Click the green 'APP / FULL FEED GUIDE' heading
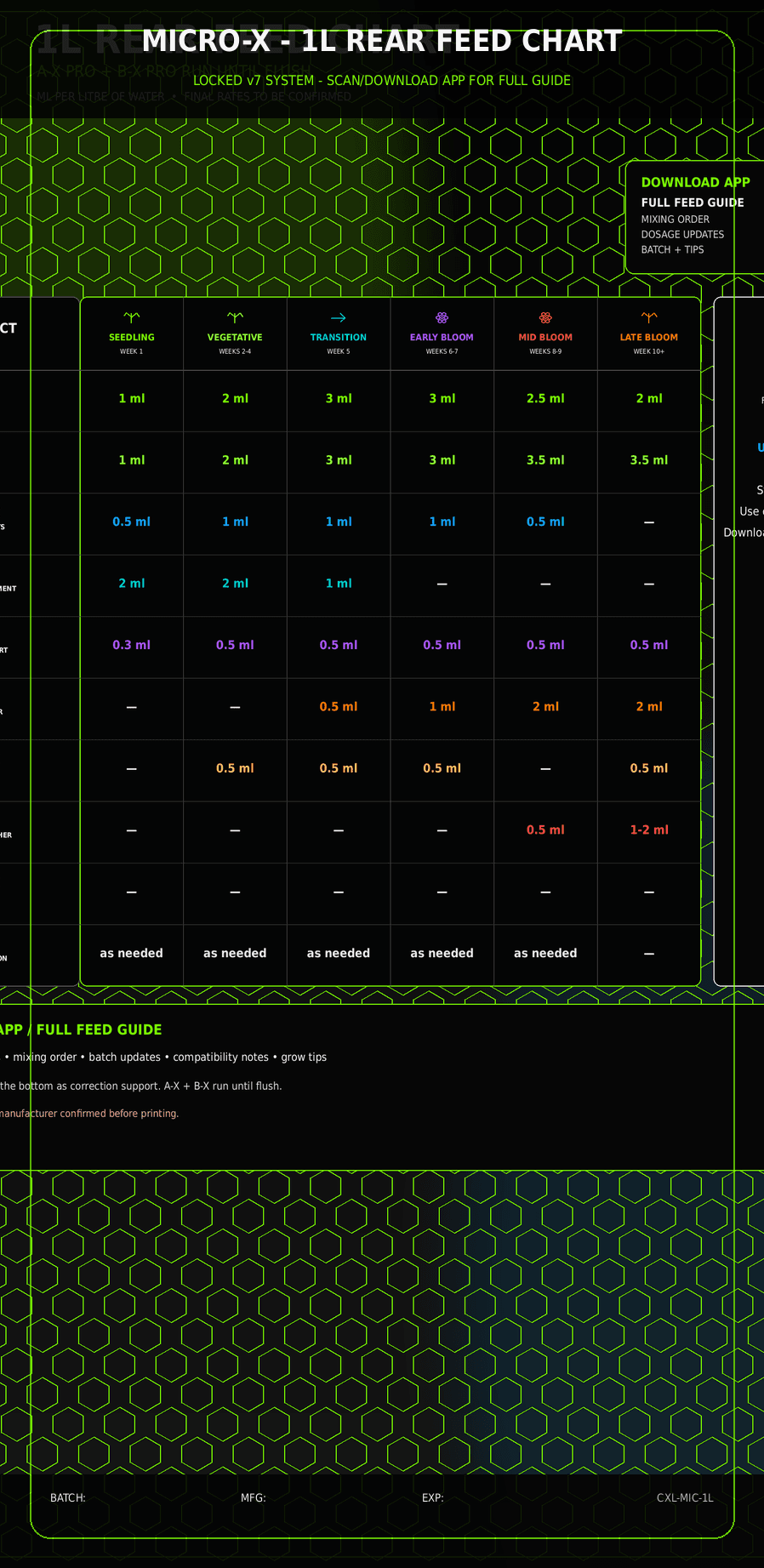 [x=81, y=1029]
